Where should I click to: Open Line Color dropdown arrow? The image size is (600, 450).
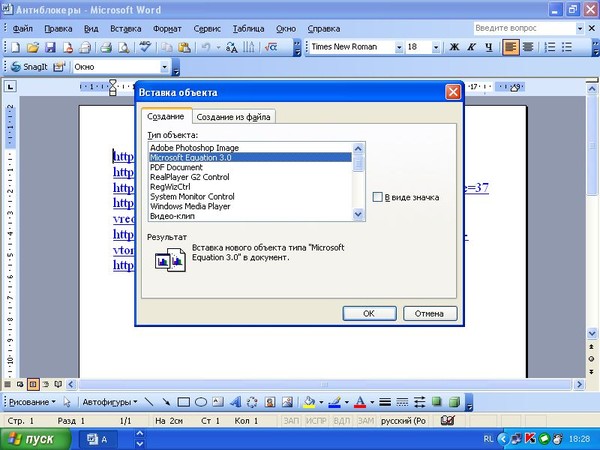tap(346, 402)
